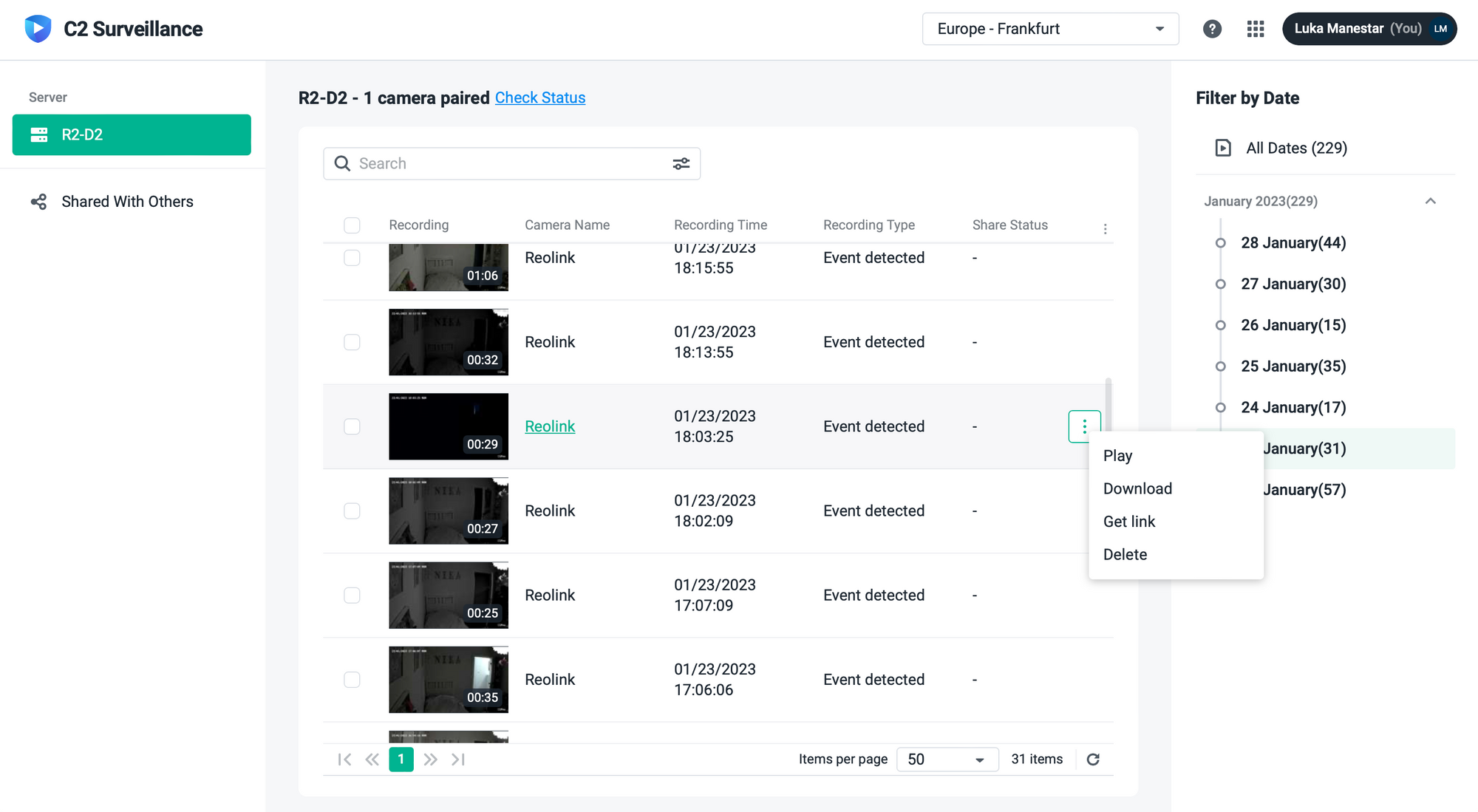
Task: Open the 01:06 recording thumbnail
Action: click(449, 267)
